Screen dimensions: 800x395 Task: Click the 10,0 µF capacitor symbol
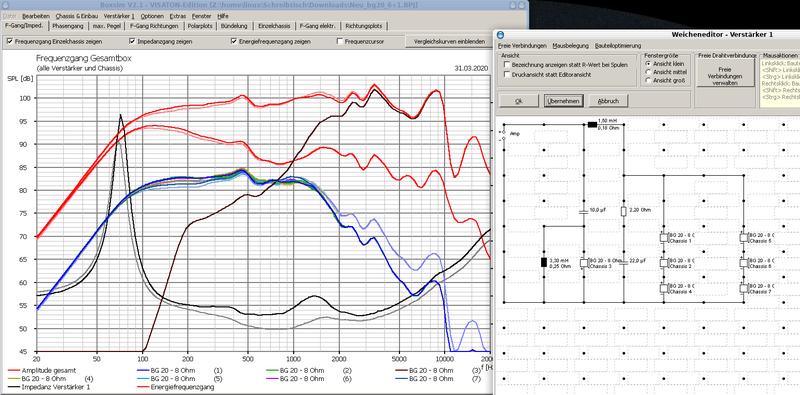584,211
